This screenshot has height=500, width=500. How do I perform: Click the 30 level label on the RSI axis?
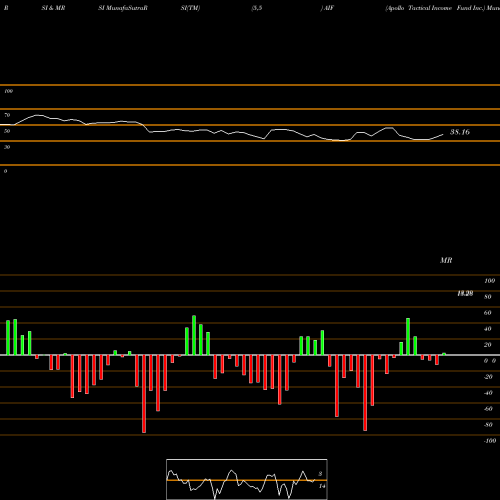point(7,147)
